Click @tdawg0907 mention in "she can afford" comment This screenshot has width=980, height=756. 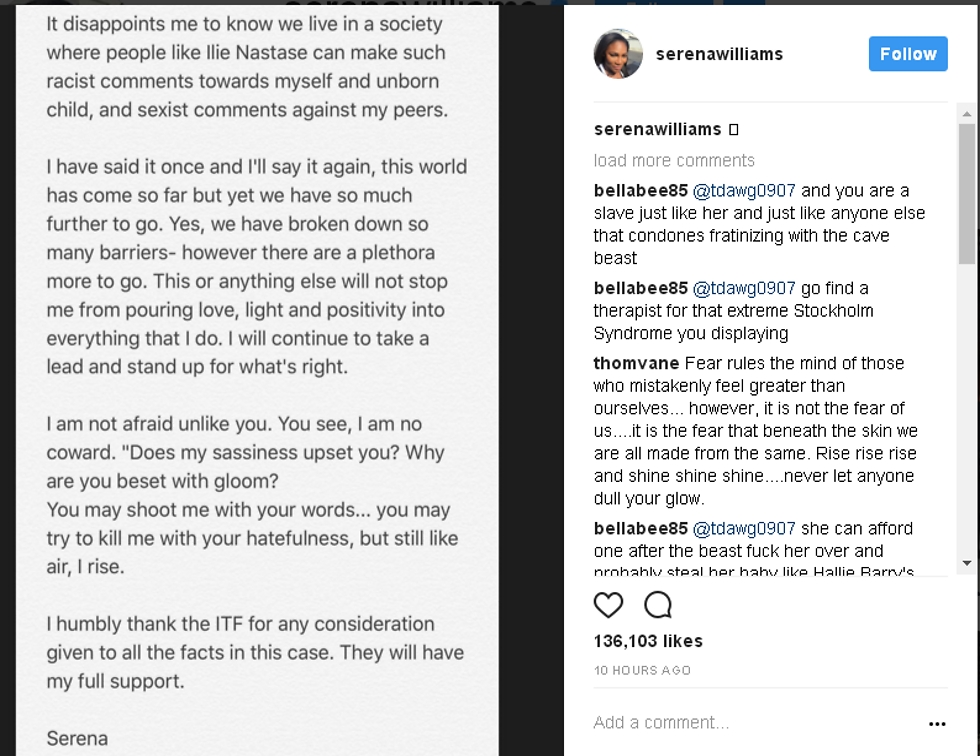[744, 528]
